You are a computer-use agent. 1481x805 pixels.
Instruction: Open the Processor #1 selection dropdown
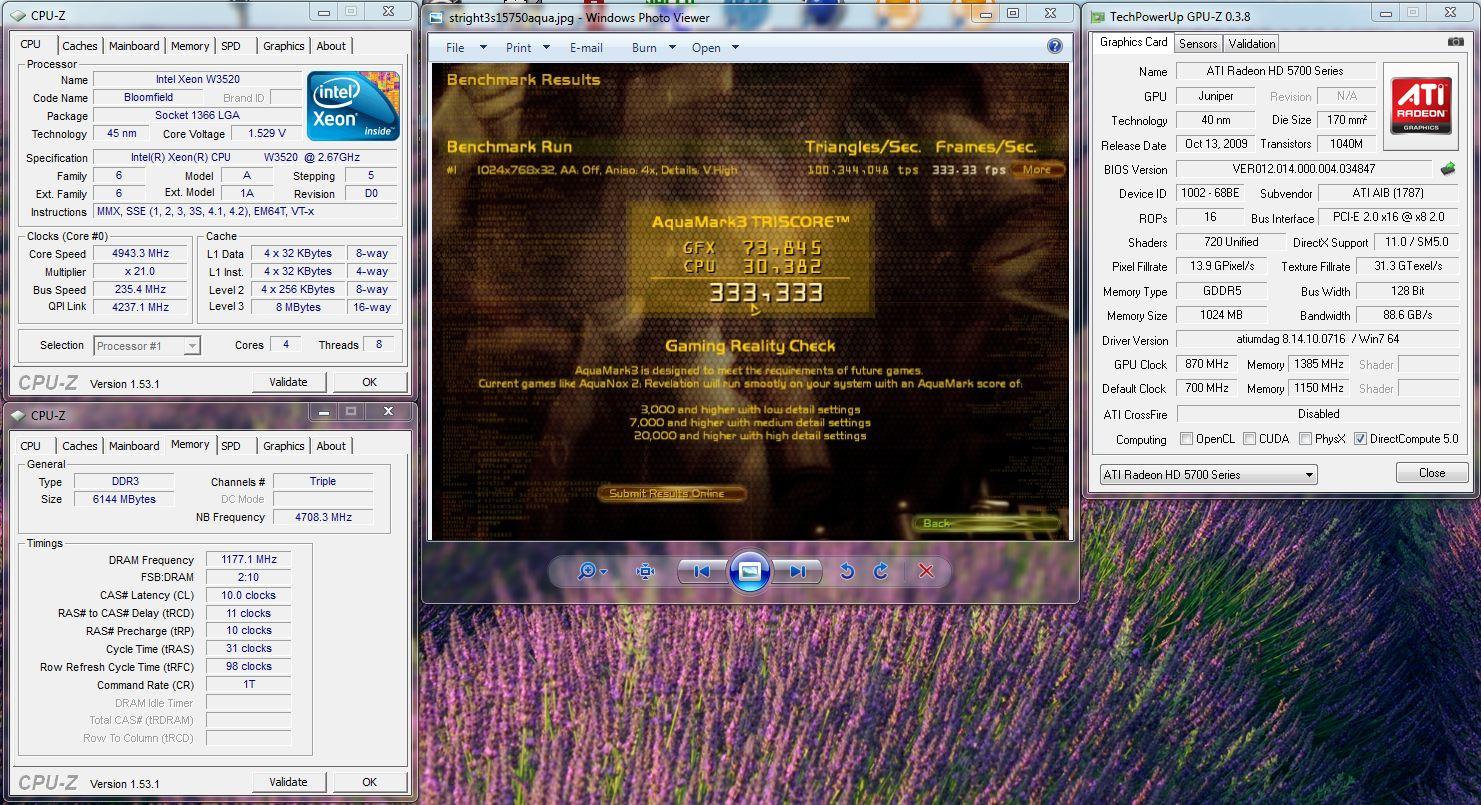coord(147,345)
